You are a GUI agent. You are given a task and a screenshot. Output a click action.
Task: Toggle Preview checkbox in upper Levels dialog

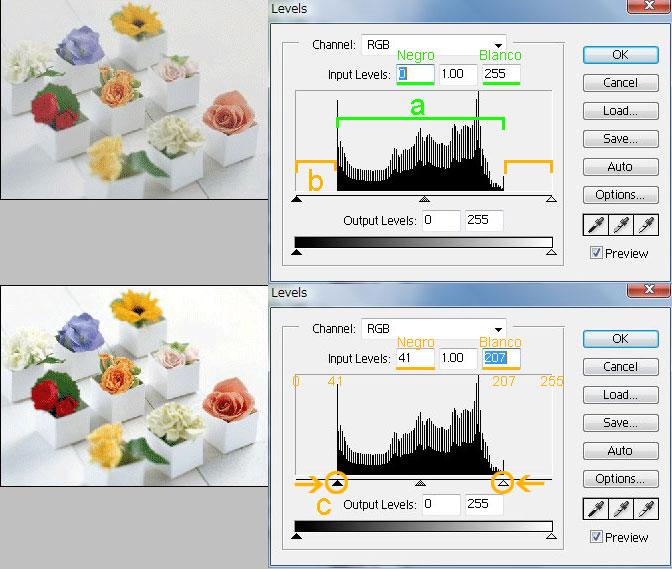[596, 253]
